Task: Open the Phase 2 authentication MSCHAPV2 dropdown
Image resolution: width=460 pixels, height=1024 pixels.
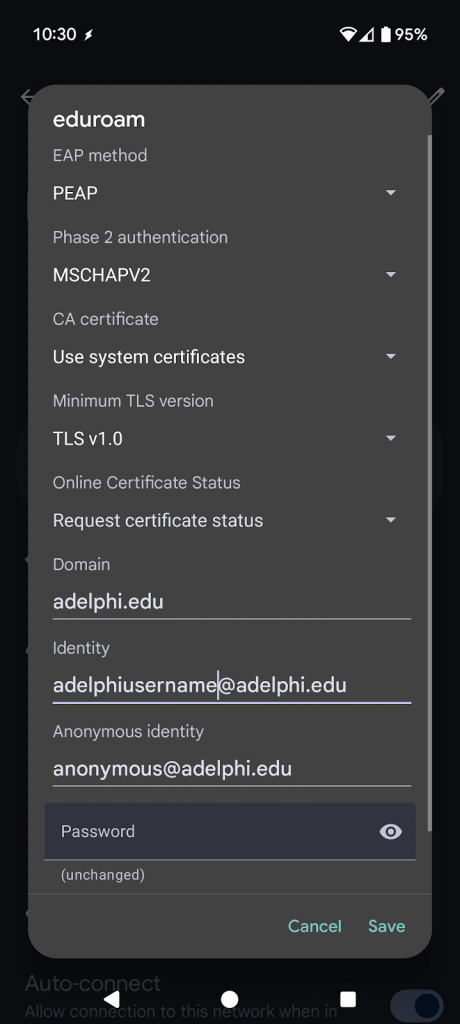Action: point(225,275)
